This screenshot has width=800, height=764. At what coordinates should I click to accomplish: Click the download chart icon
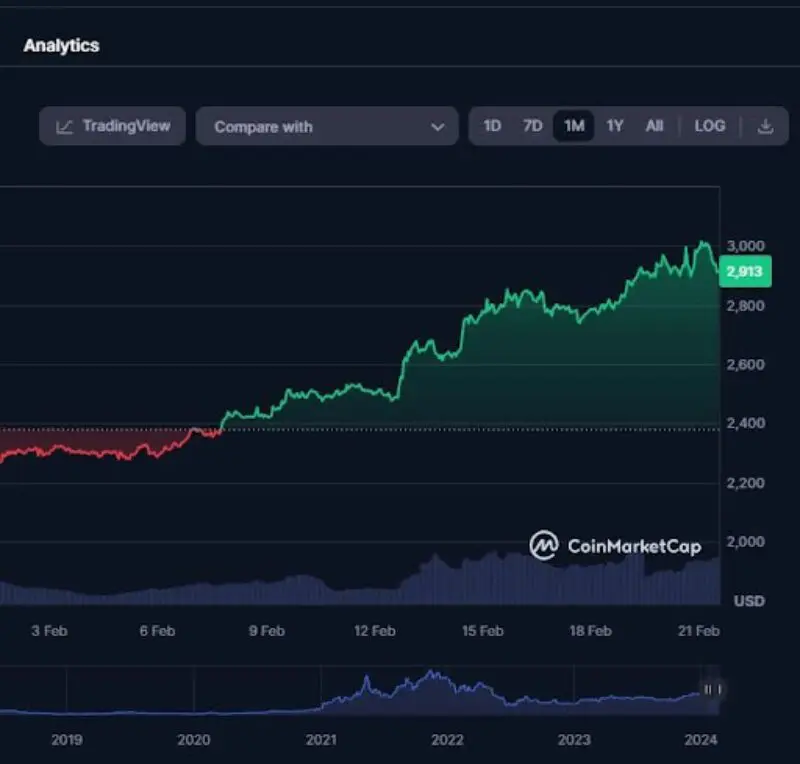click(x=766, y=126)
